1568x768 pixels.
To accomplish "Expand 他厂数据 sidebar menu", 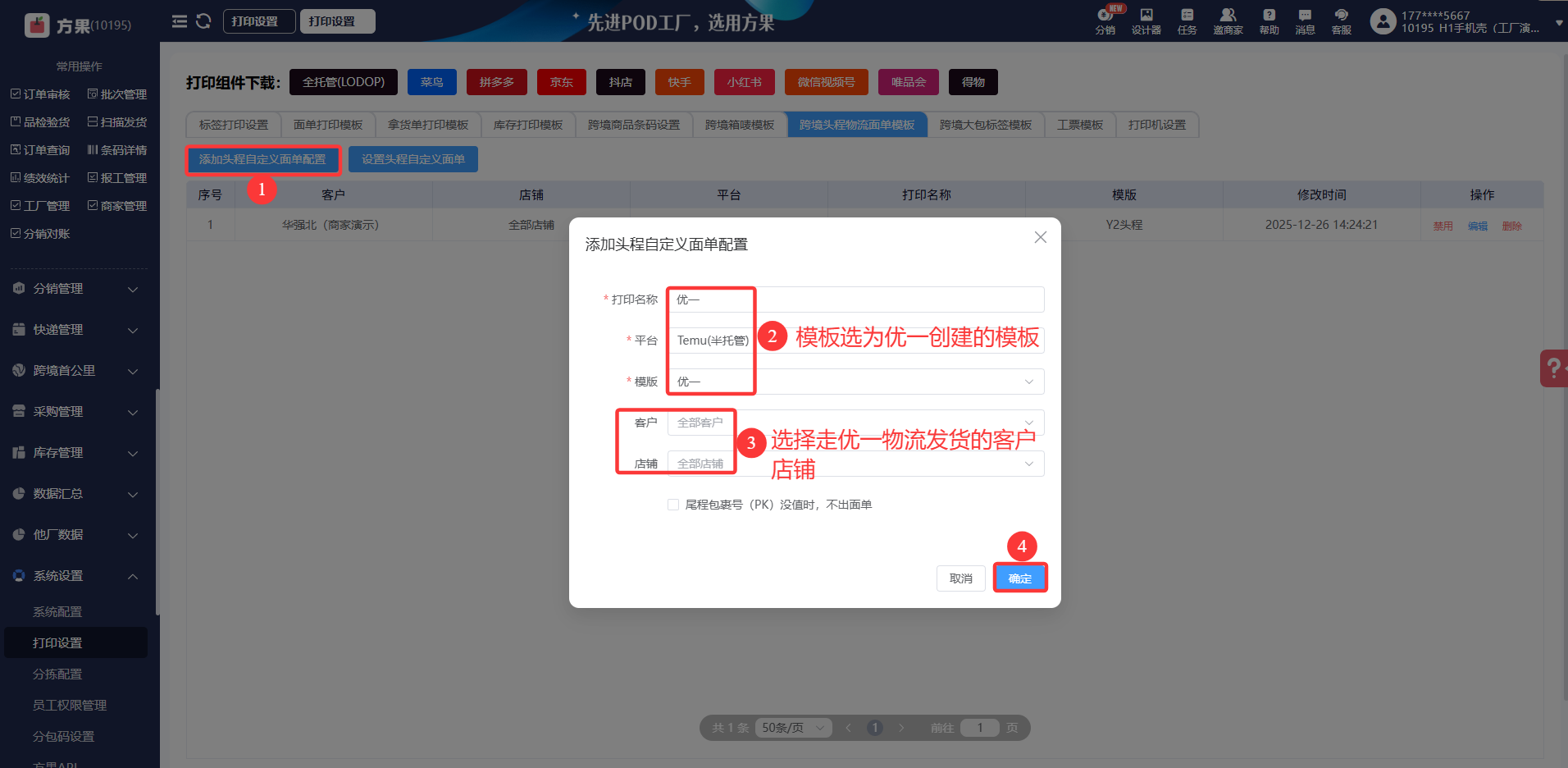I will click(x=75, y=535).
